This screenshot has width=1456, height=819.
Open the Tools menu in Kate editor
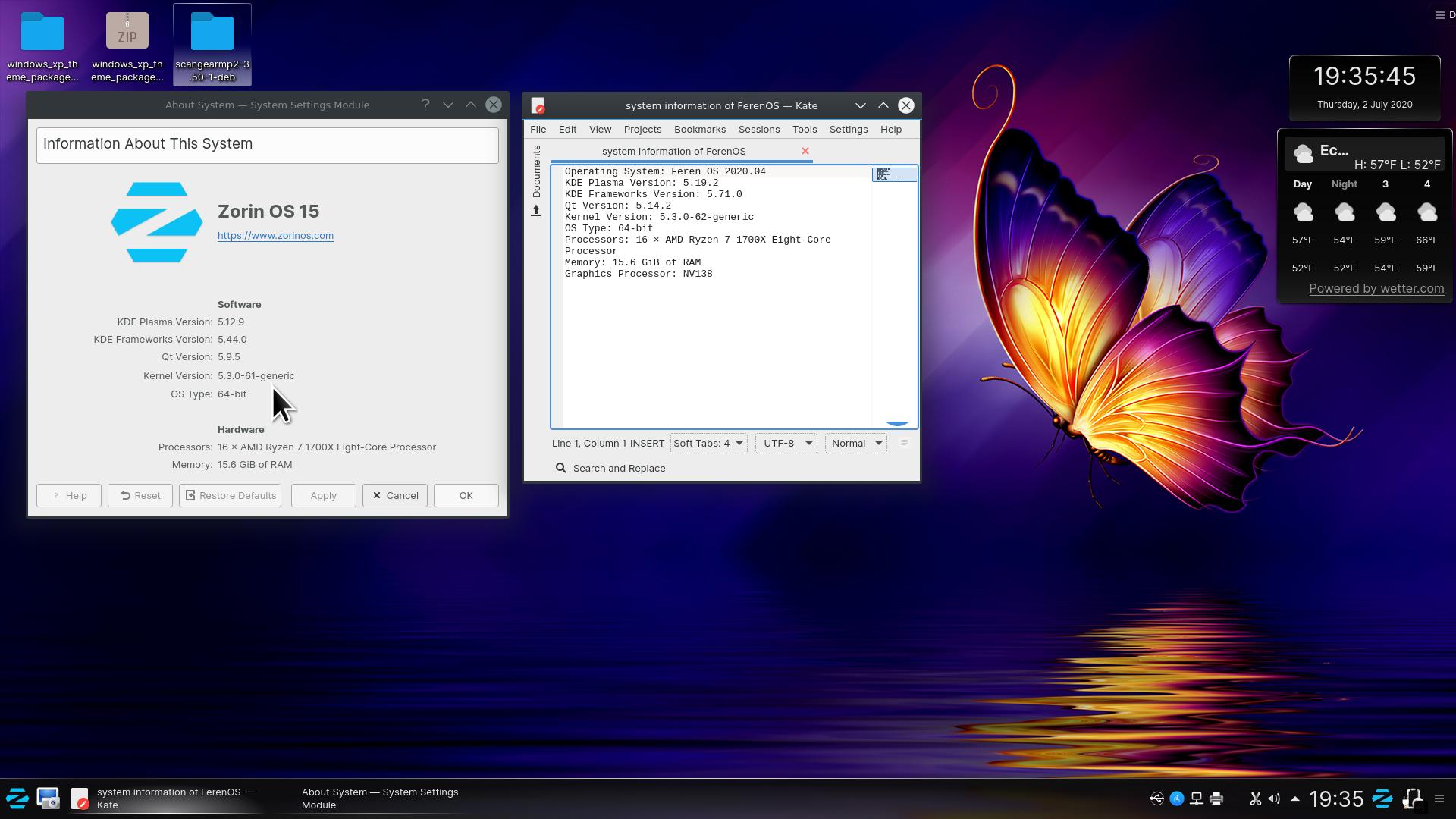[x=804, y=128]
